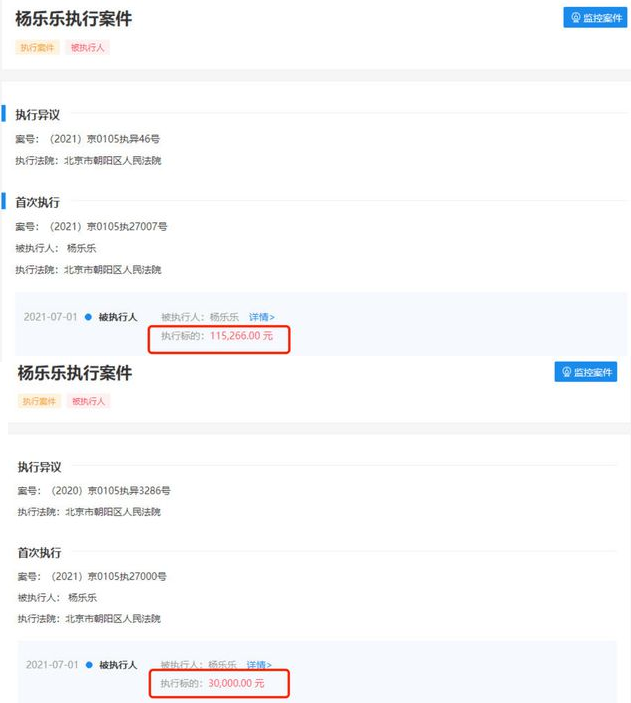The width and height of the screenshot is (631, 703).
Task: Select case number (2020)京0105执异3286号
Action: pyautogui.click(x=111, y=490)
